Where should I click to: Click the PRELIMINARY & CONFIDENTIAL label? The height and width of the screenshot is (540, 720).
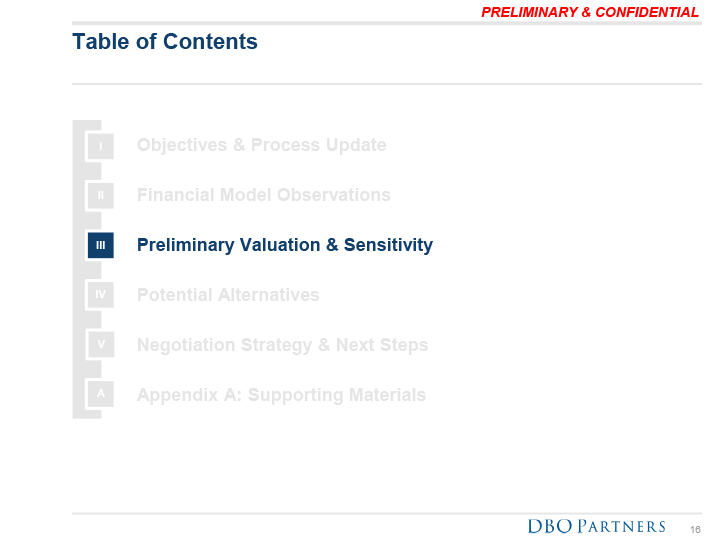click(590, 12)
